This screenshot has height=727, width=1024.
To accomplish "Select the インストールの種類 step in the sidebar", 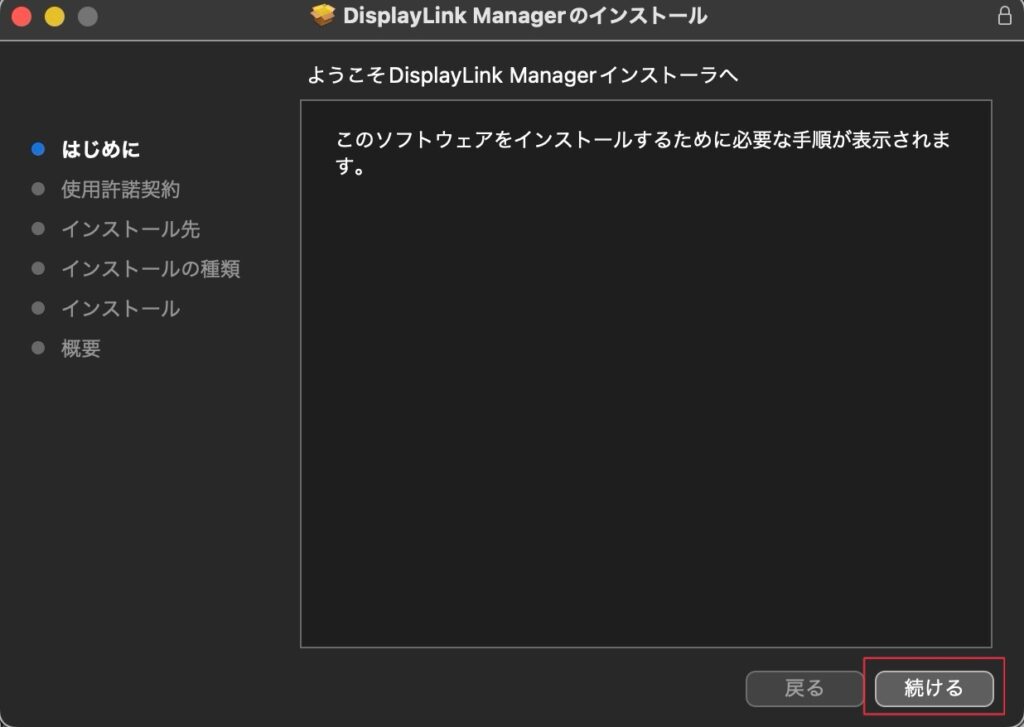I will pos(151,269).
